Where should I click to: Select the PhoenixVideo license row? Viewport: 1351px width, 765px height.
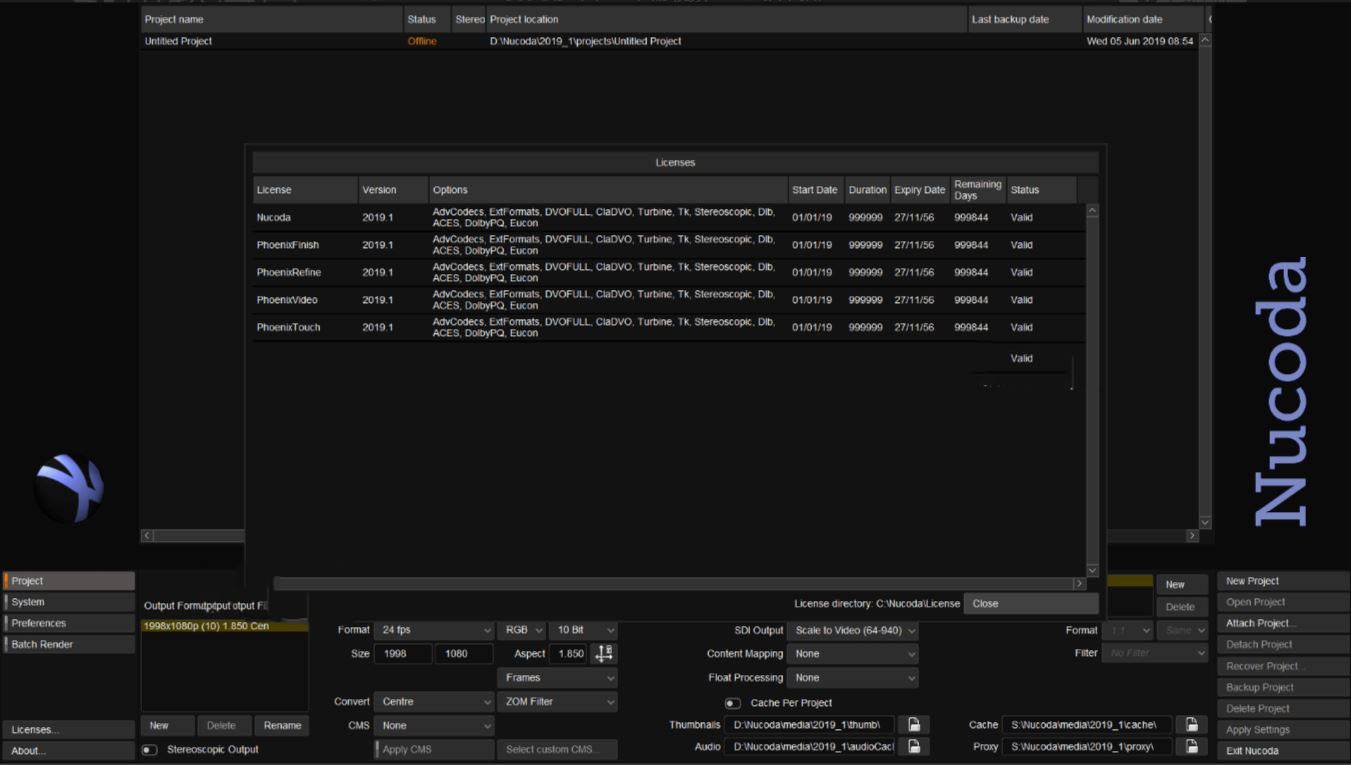(x=668, y=300)
